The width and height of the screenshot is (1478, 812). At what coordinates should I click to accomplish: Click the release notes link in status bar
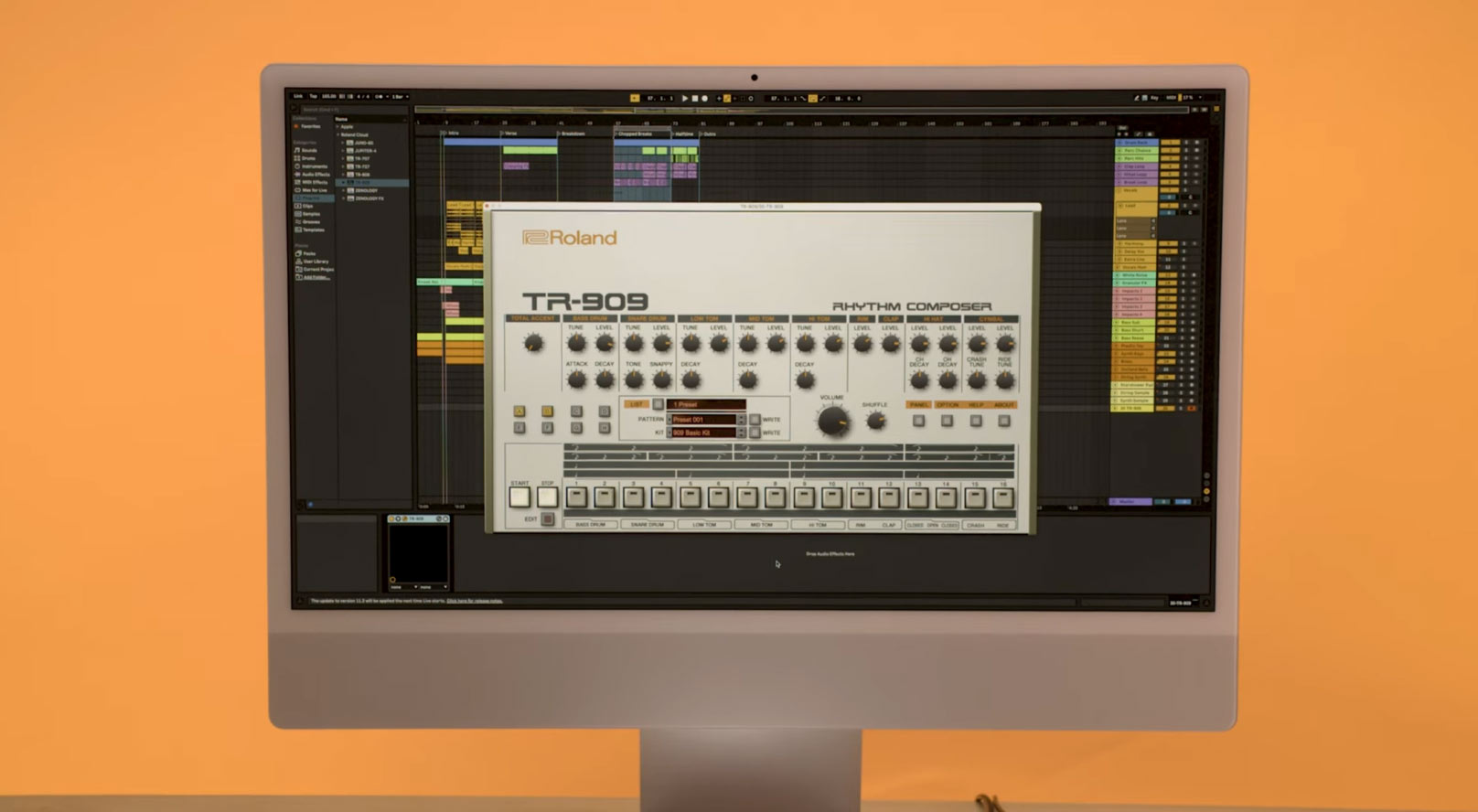pos(475,601)
